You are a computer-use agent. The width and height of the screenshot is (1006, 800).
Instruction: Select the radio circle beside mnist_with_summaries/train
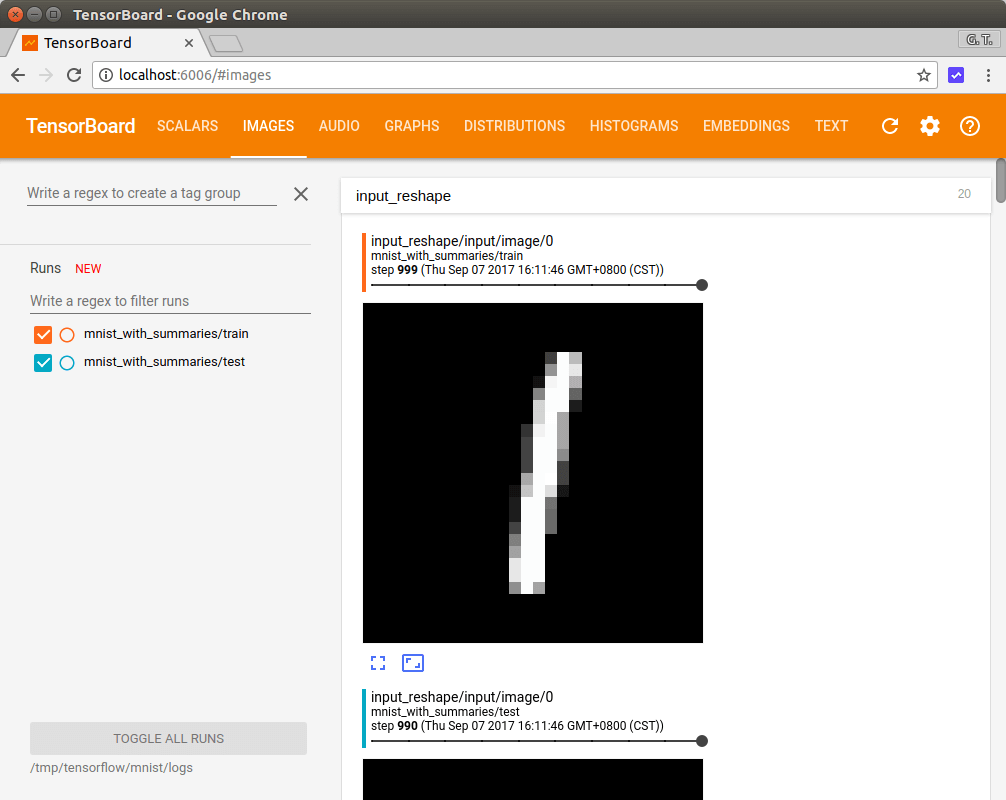66,334
